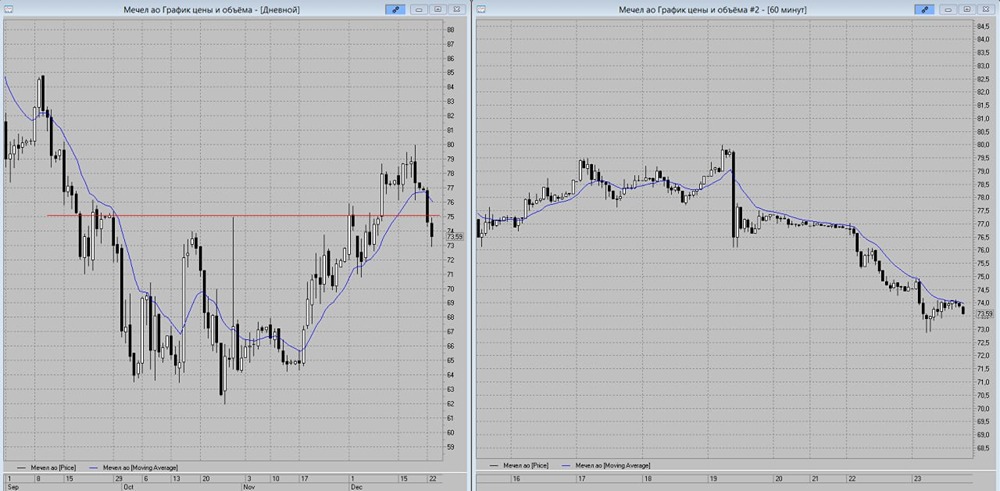Screen dimensions: 1000x491
Task: Click the title 'Мечел ао График цены и объёма #2 - [60 минут]'
Action: click(x=712, y=10)
